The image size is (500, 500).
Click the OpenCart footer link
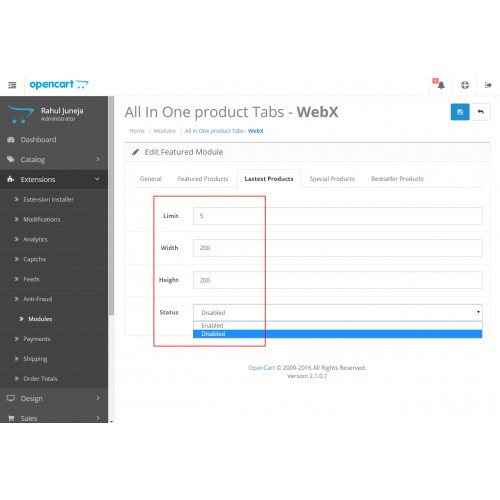(x=261, y=368)
